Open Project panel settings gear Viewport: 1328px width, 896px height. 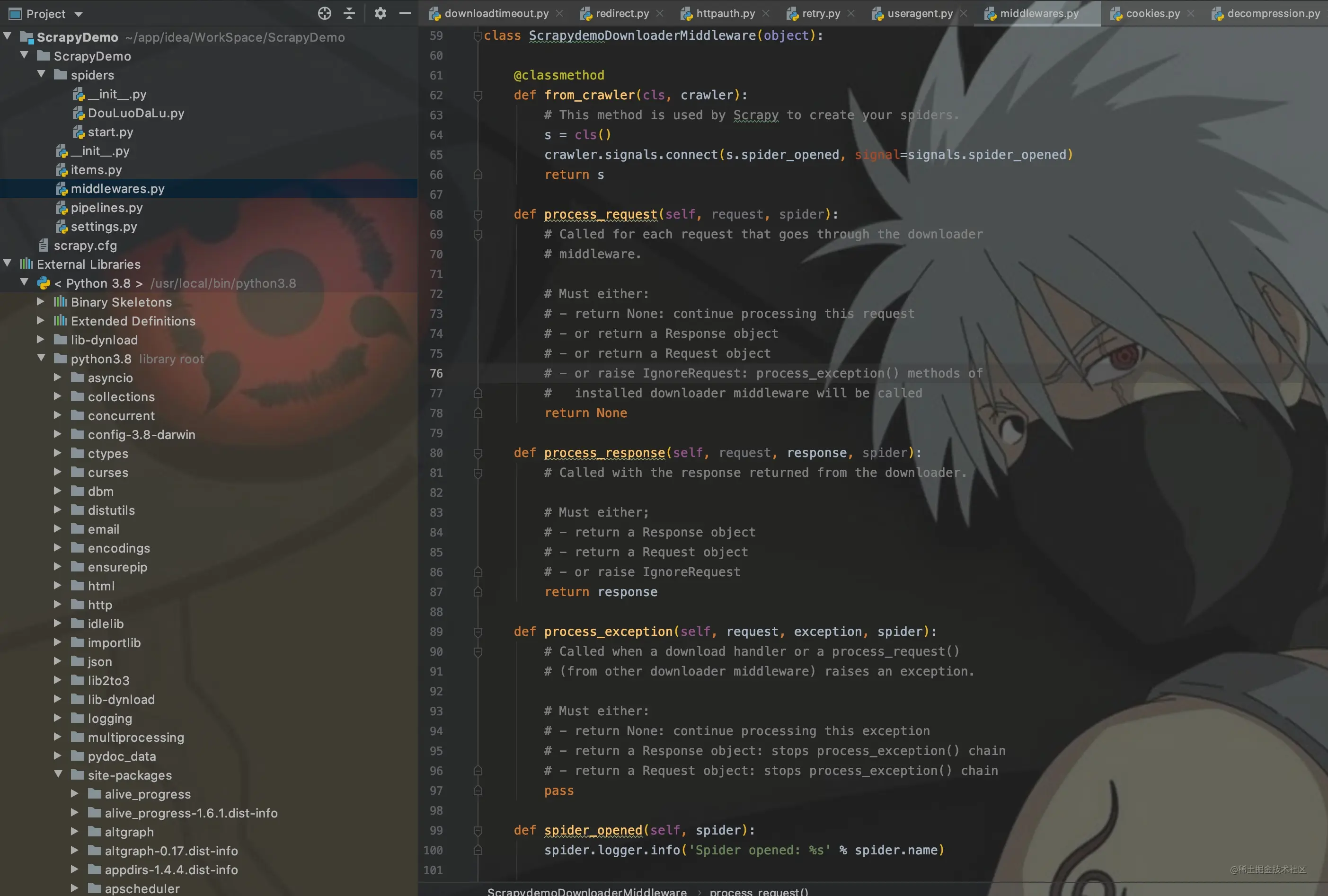click(x=380, y=13)
